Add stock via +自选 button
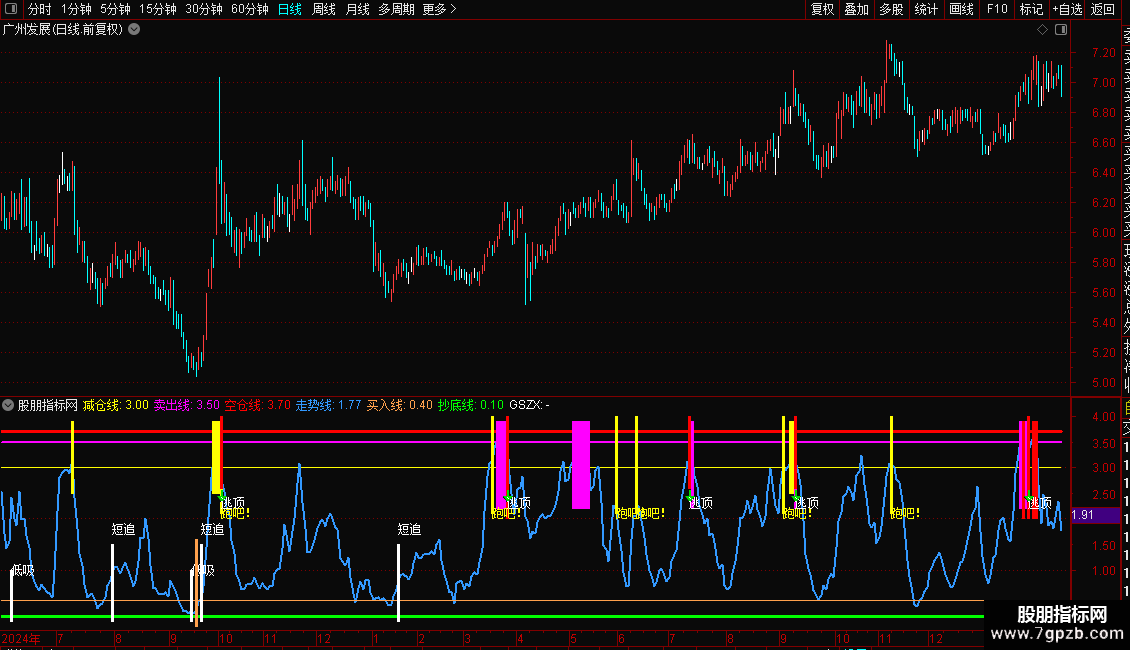 (1067, 9)
